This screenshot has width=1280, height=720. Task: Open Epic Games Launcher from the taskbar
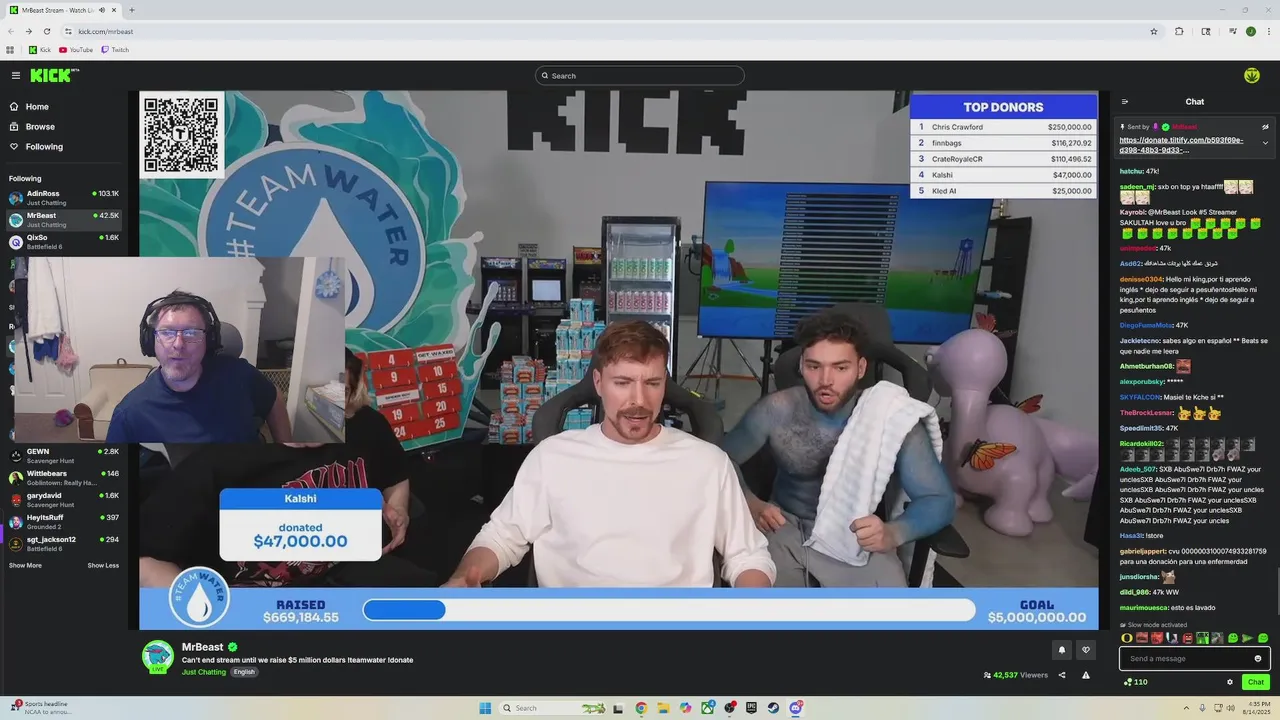(751, 708)
